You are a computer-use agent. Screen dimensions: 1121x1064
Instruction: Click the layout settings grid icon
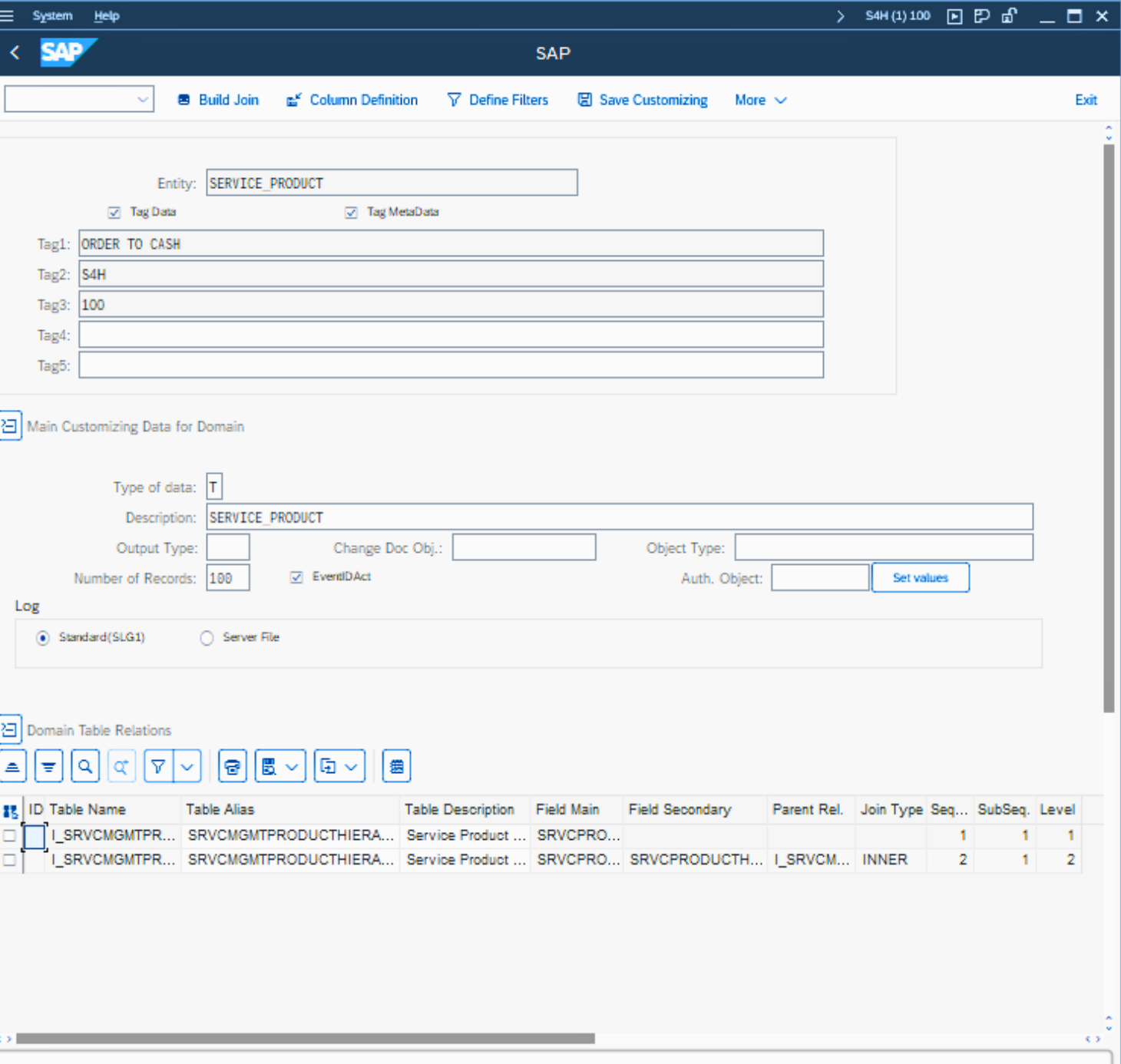396,766
